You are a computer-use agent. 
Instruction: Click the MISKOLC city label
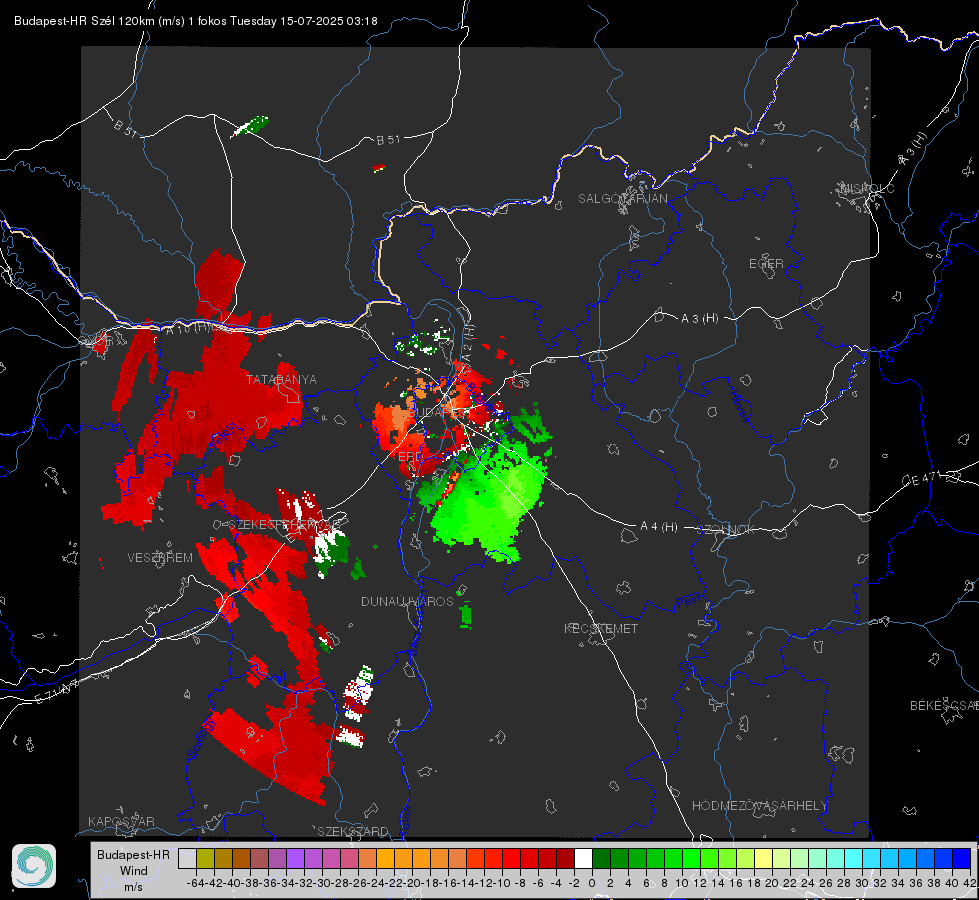[867, 188]
